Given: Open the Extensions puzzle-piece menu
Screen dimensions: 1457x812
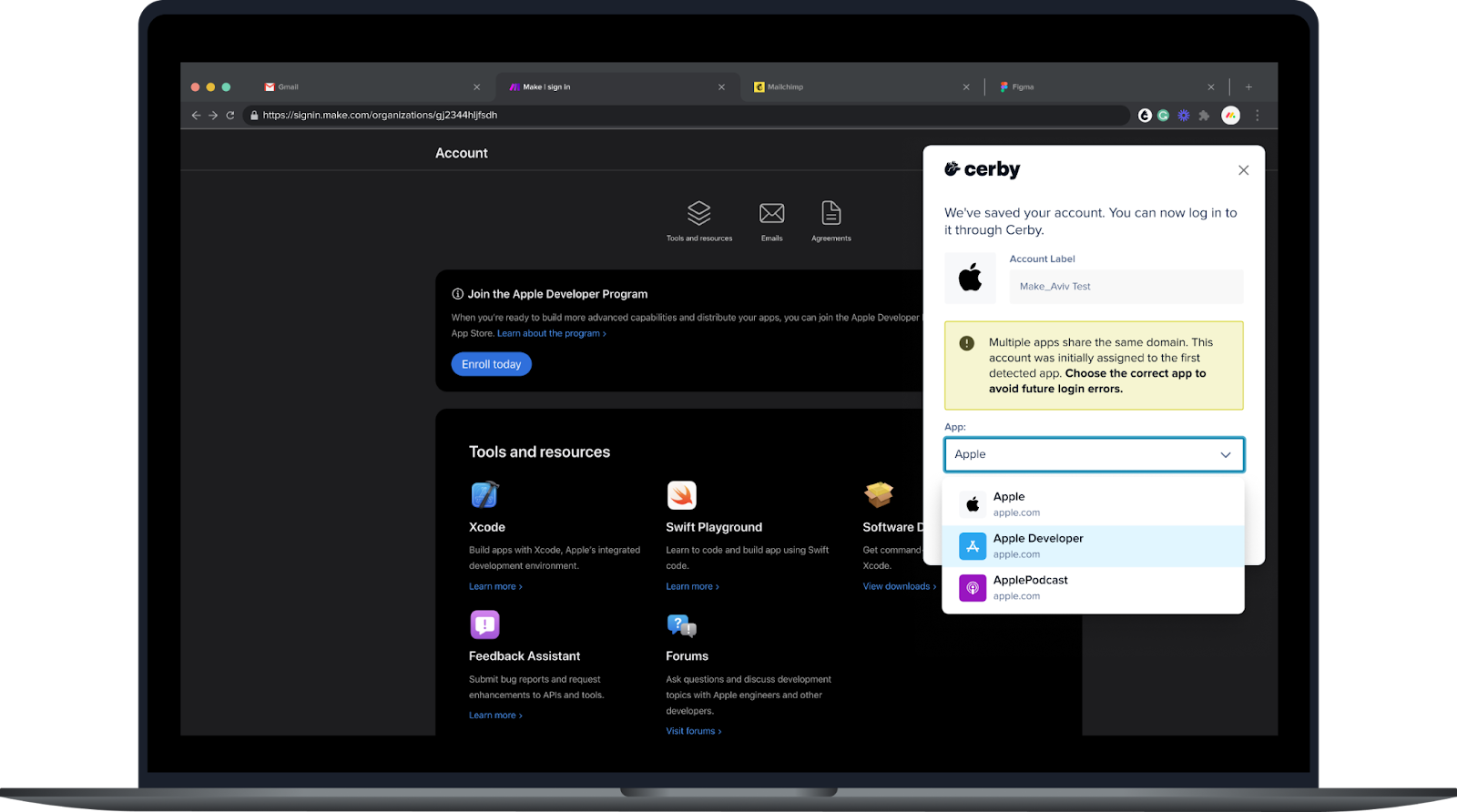Looking at the screenshot, I should click(1204, 116).
